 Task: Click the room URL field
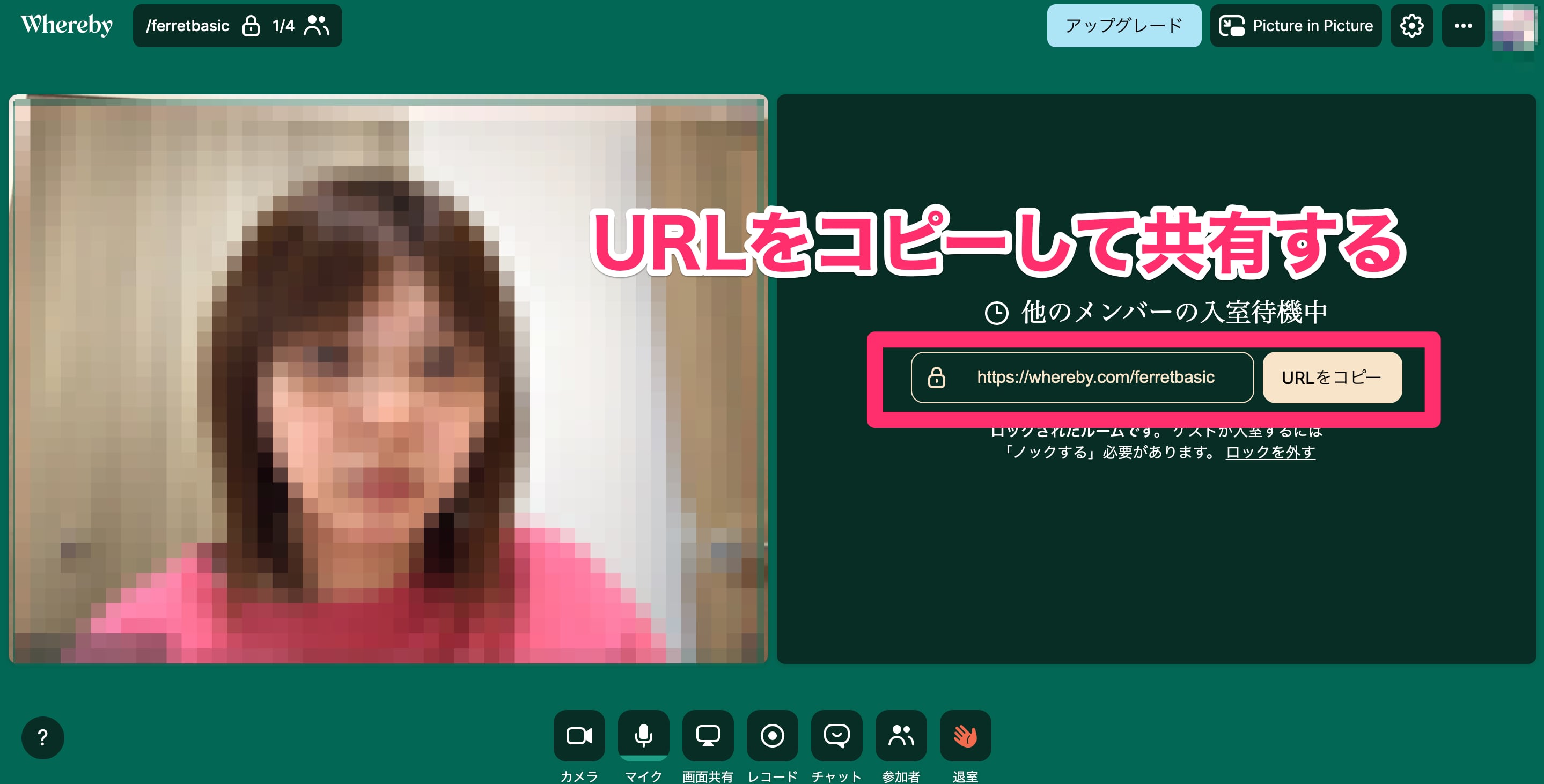(1082, 378)
